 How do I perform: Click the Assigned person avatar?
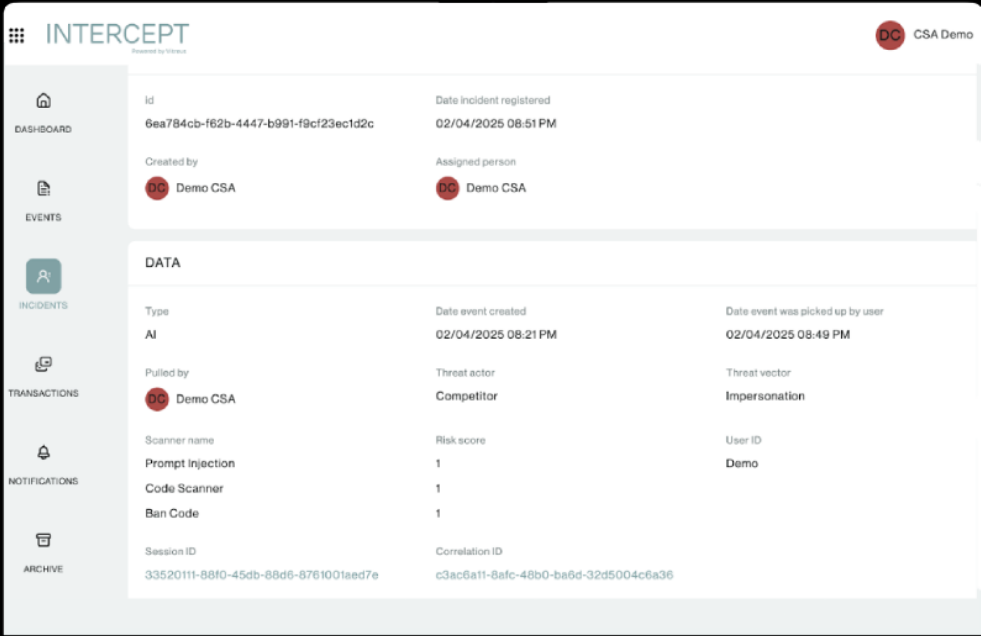click(447, 188)
